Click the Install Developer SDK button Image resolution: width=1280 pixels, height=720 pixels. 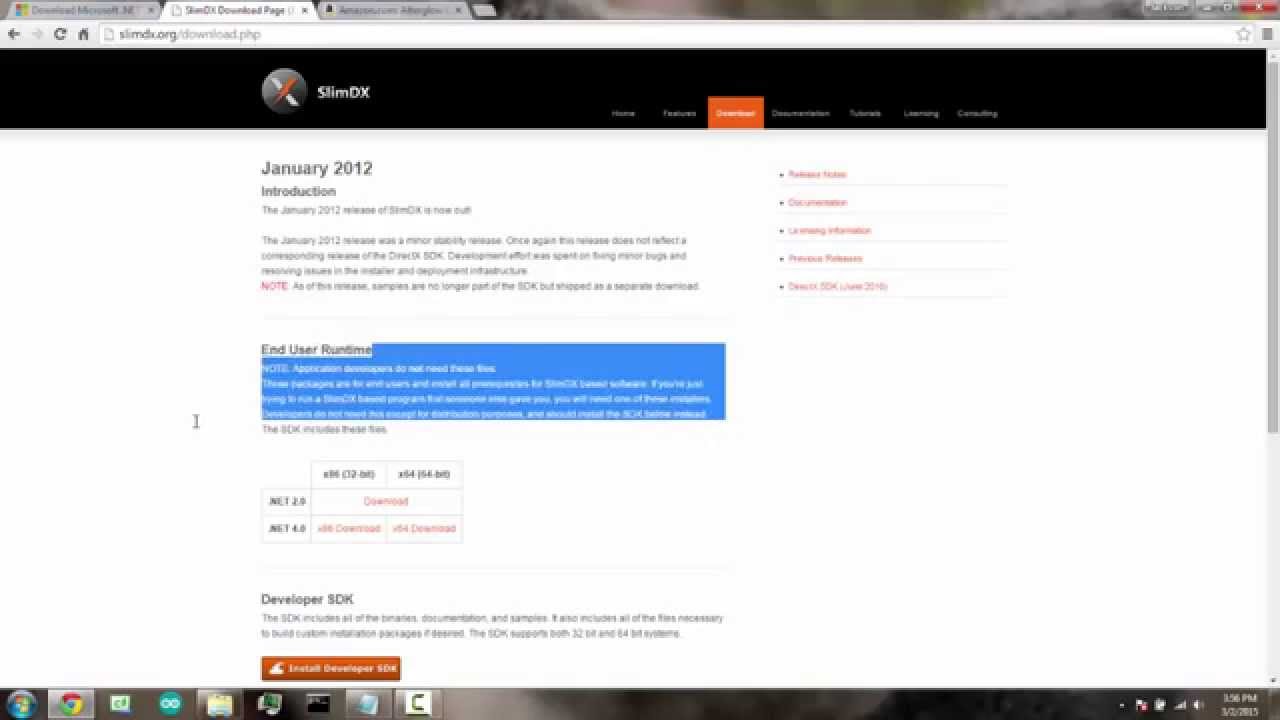[331, 668]
